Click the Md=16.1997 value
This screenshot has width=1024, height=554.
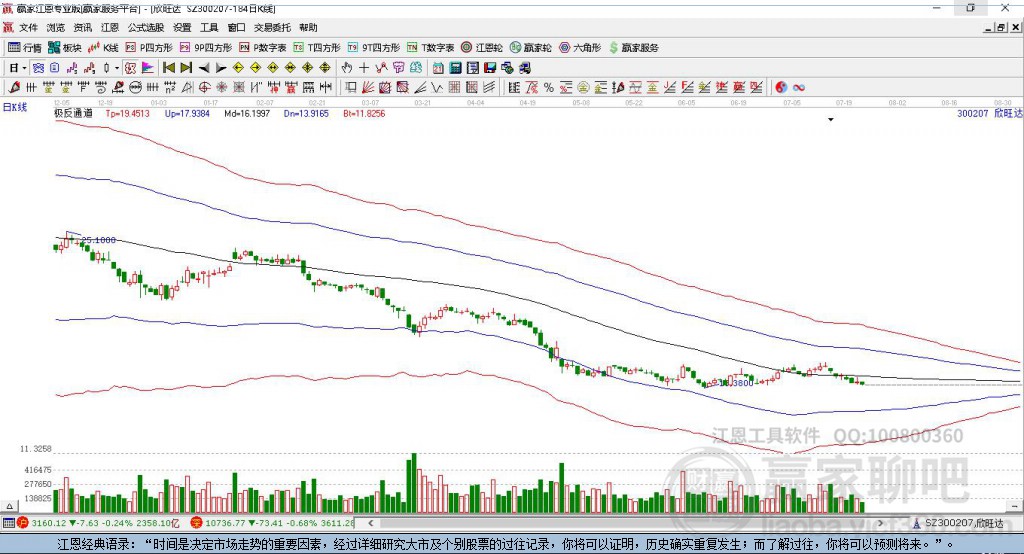pyautogui.click(x=247, y=113)
